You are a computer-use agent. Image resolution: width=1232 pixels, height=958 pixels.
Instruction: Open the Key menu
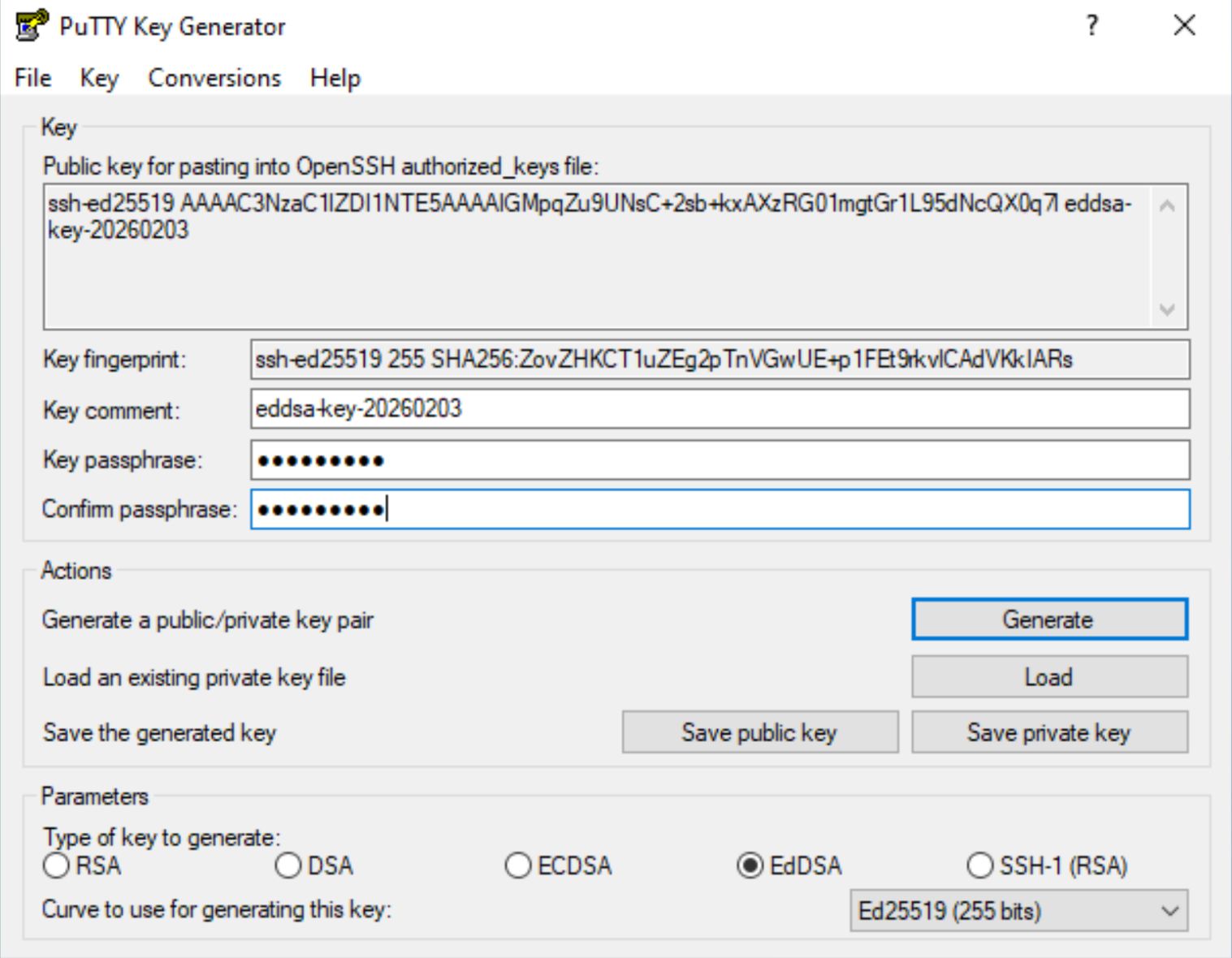[x=99, y=78]
